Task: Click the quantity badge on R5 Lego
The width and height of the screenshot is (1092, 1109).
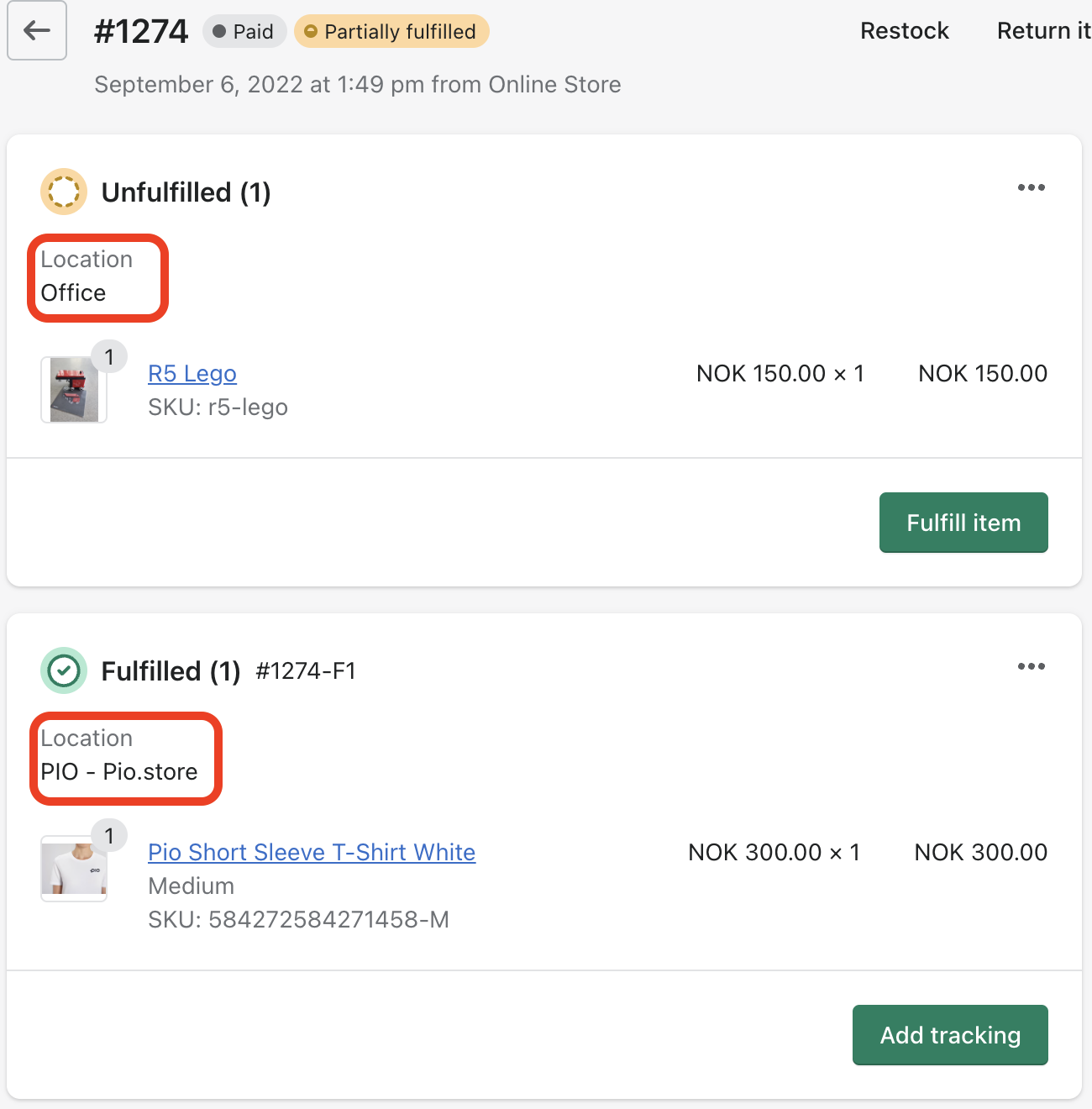Action: (x=109, y=357)
